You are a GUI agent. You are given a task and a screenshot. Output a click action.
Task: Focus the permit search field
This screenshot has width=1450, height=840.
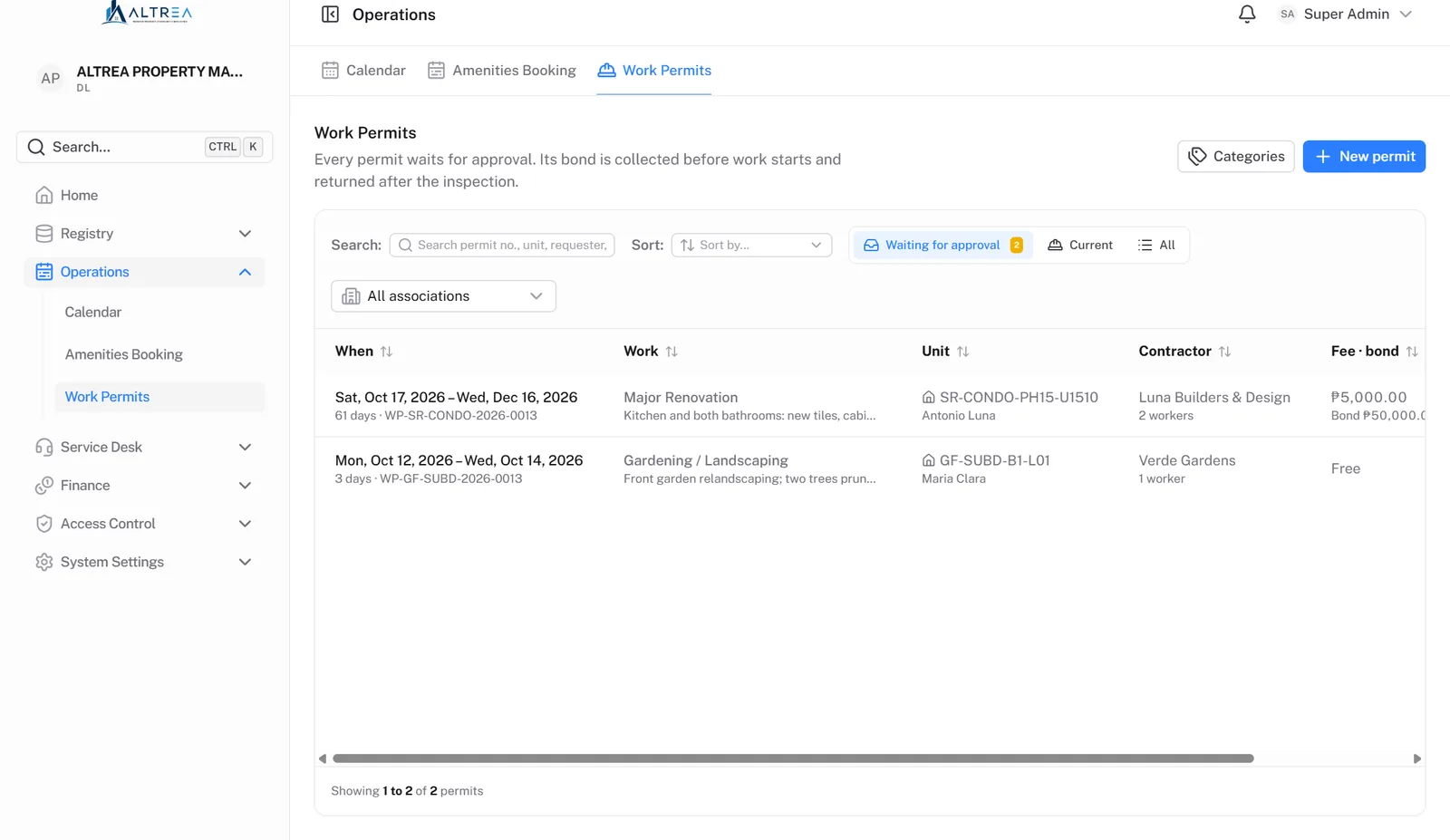coord(502,246)
